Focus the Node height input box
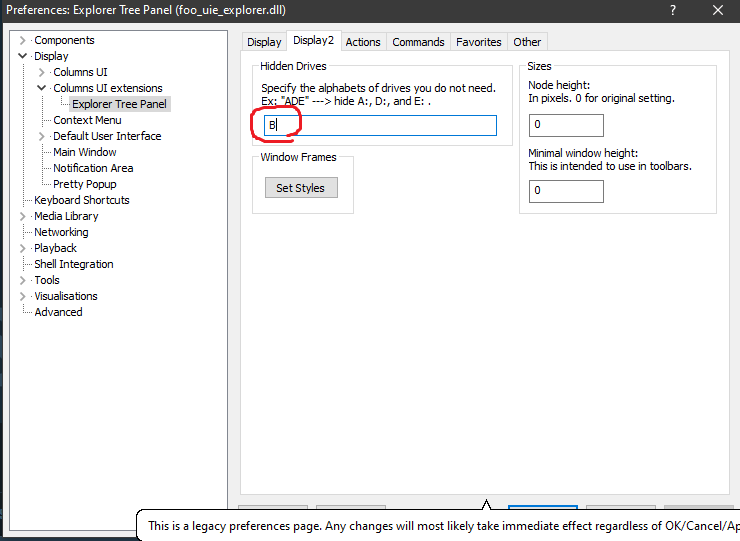The height and width of the screenshot is (541, 740). (x=566, y=125)
